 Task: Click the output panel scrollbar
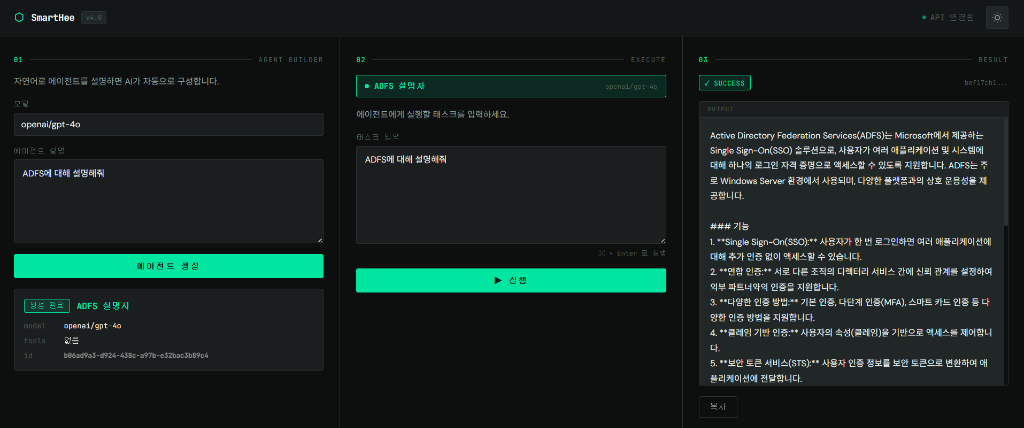pyautogui.click(x=1005, y=170)
